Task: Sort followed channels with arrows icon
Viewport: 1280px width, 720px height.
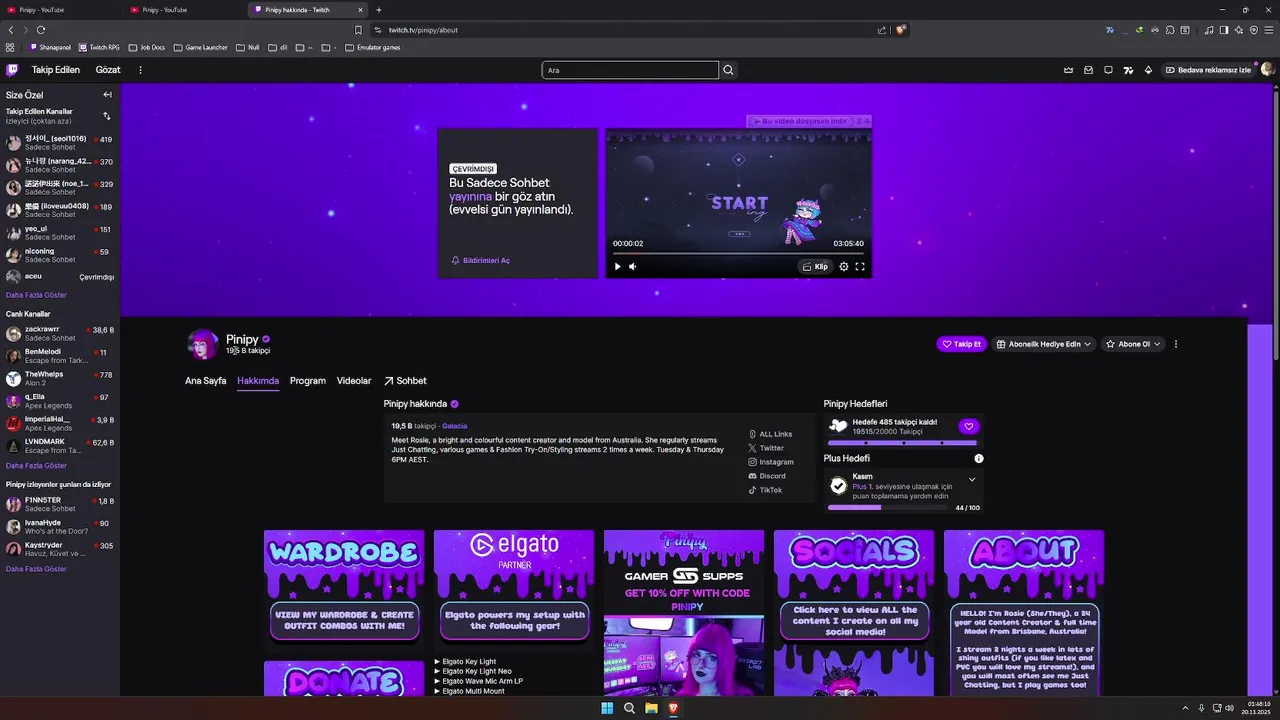Action: (x=107, y=116)
